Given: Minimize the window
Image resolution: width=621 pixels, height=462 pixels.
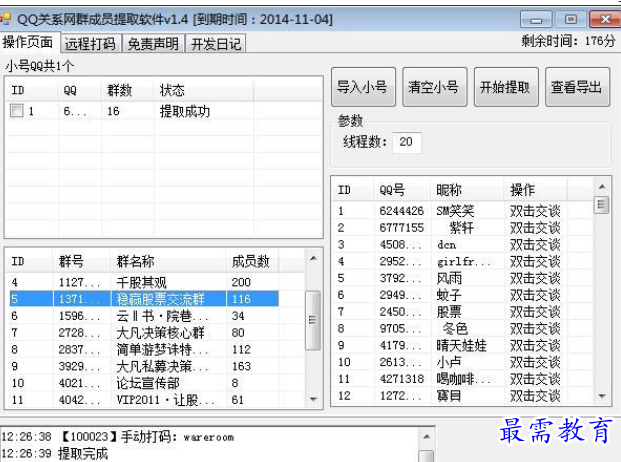Looking at the screenshot, I should click(x=536, y=19).
